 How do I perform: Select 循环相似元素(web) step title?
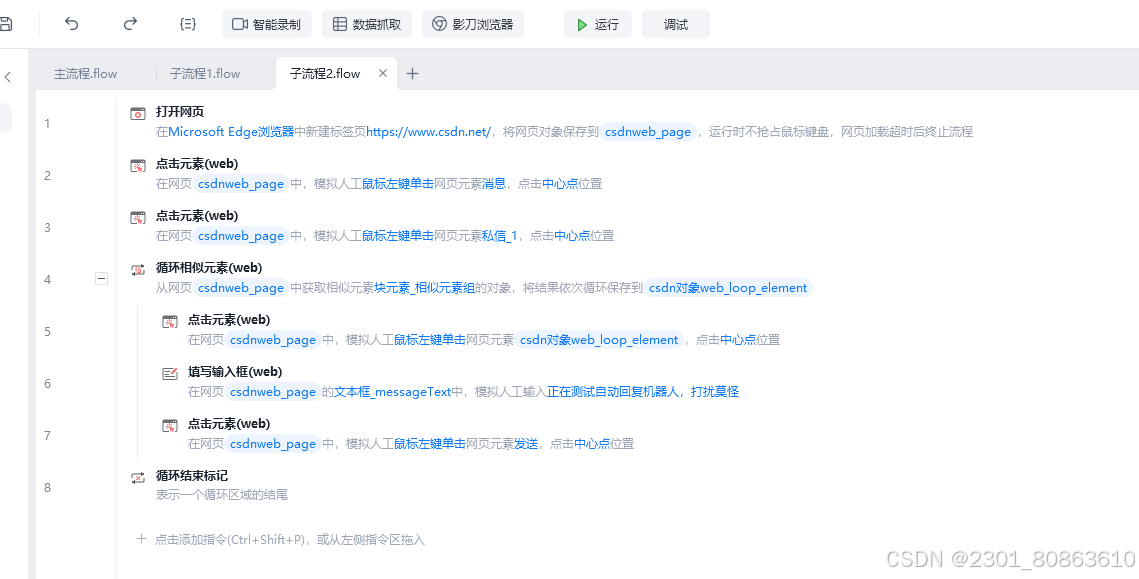(209, 267)
